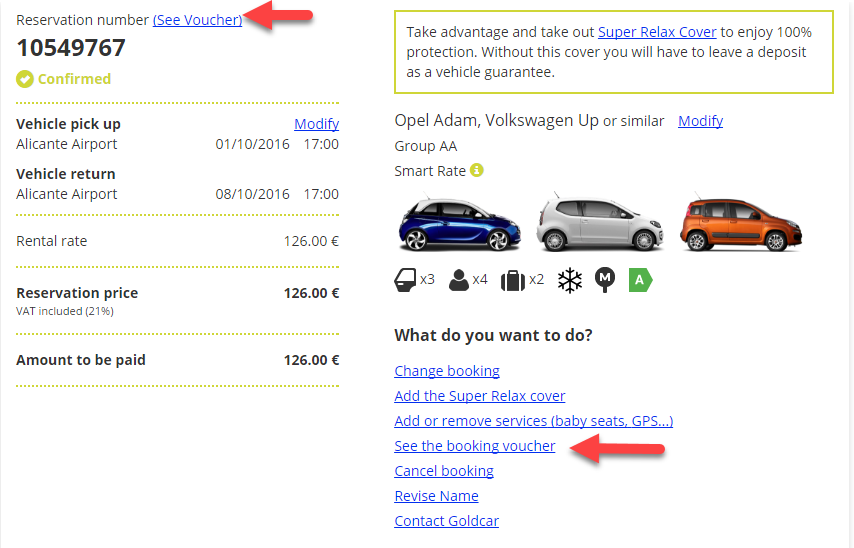The image size is (854, 548).
Task: Click the manual transmission M icon
Action: coord(605,280)
